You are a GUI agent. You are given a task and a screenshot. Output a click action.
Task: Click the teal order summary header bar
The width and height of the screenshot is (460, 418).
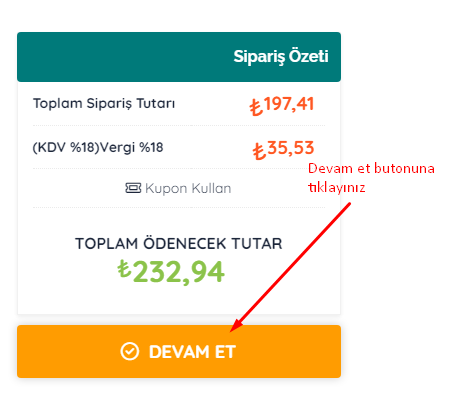[x=179, y=57]
